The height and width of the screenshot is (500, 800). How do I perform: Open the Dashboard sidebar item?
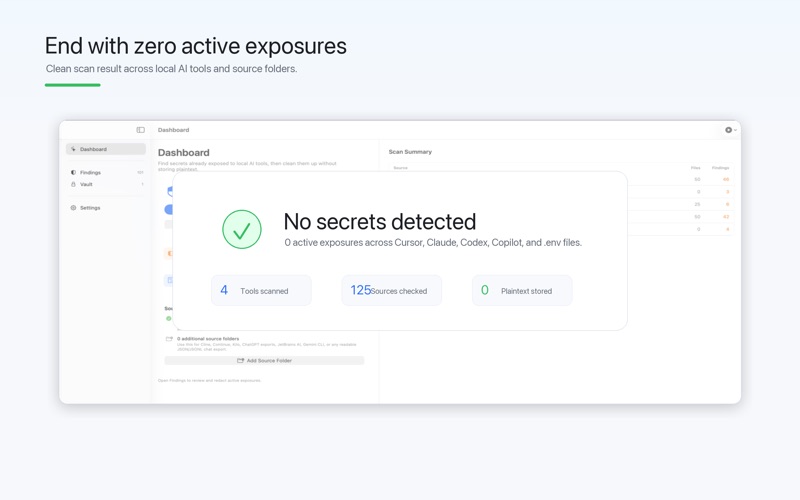(106, 149)
